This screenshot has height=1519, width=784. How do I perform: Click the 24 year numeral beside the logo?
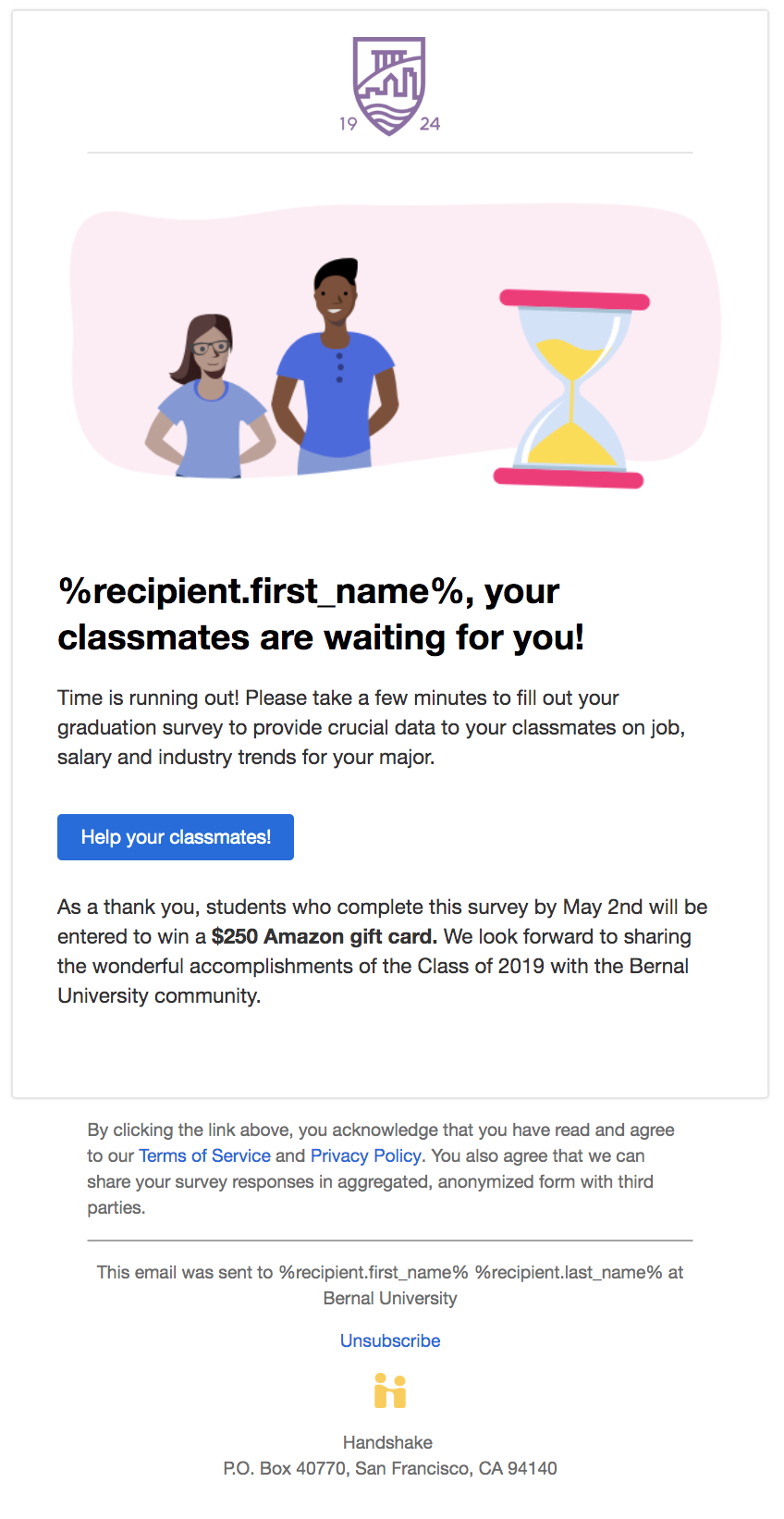point(430,124)
